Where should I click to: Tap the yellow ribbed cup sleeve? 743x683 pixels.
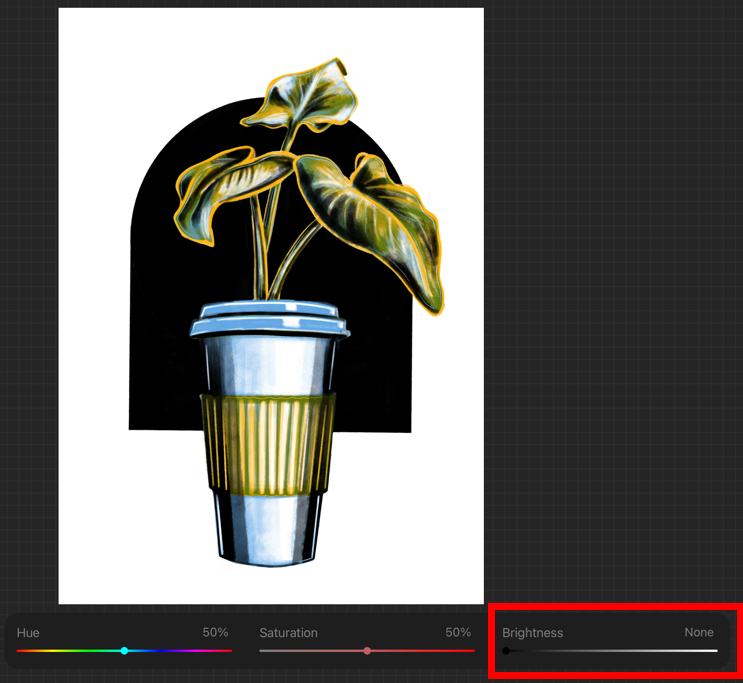267,440
